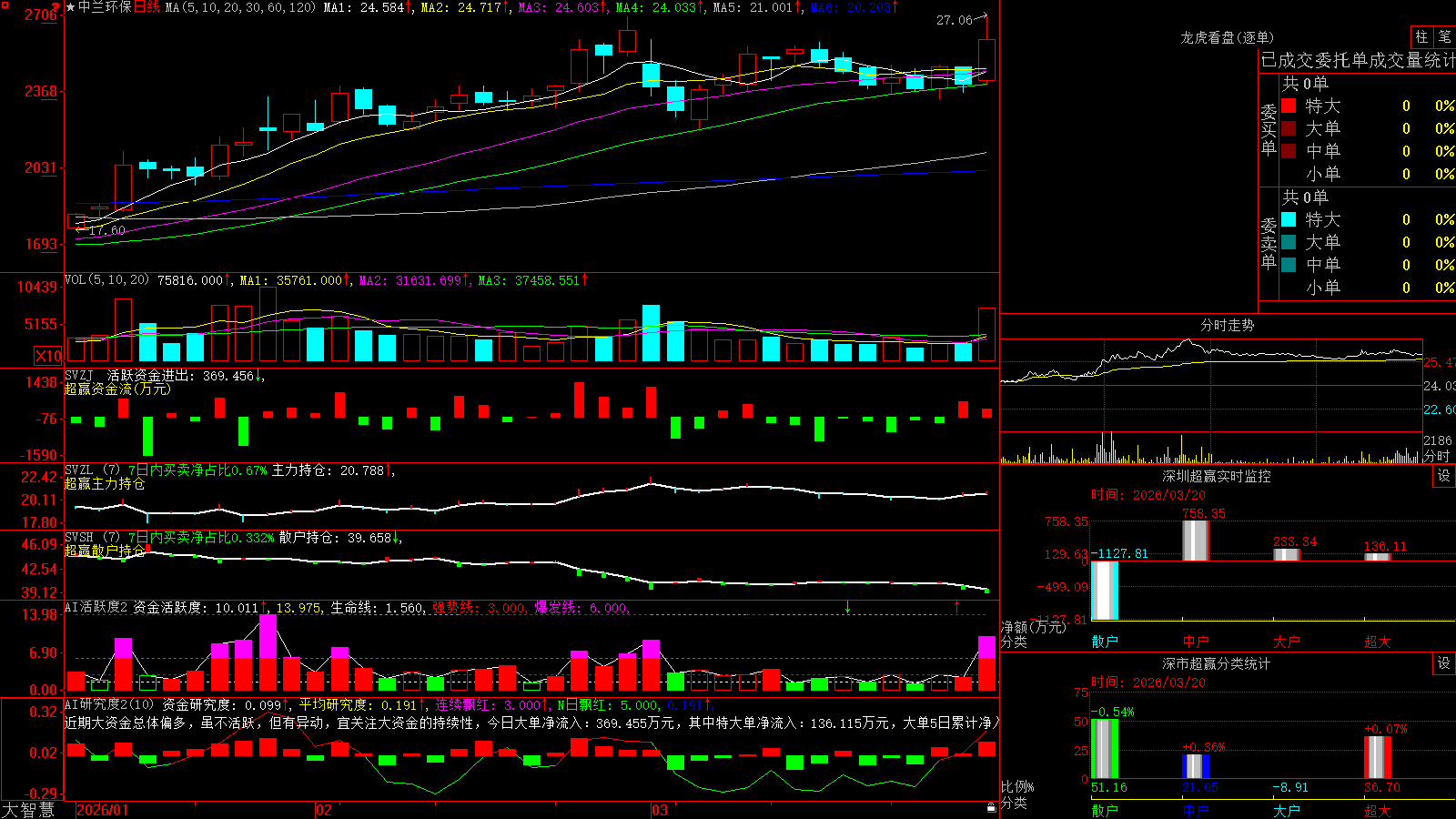1456x819 pixels.
Task: Click the teal 大单 sell-order swatch
Action: pos(1289,242)
